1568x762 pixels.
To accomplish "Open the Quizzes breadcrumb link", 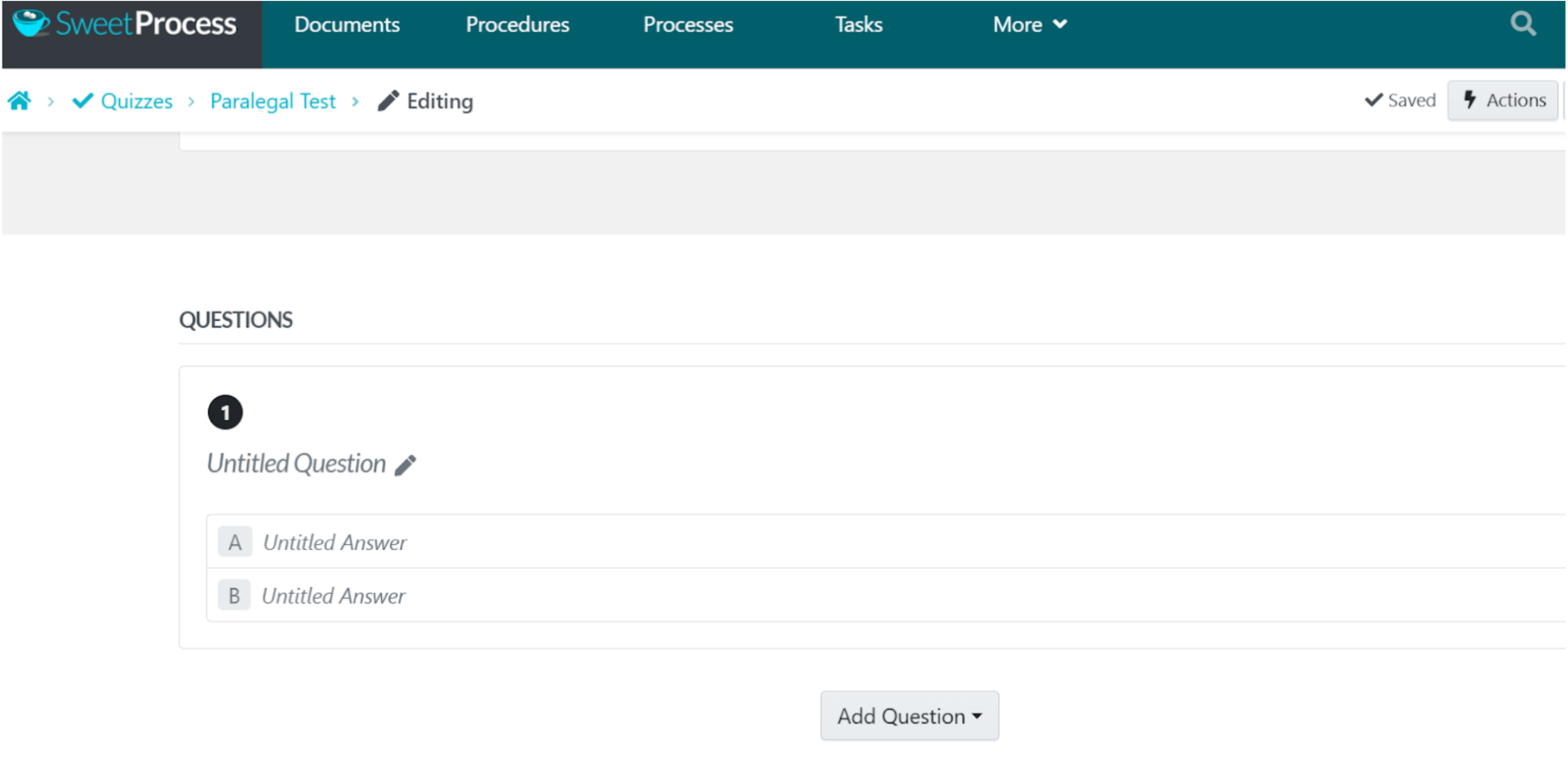I will point(136,101).
